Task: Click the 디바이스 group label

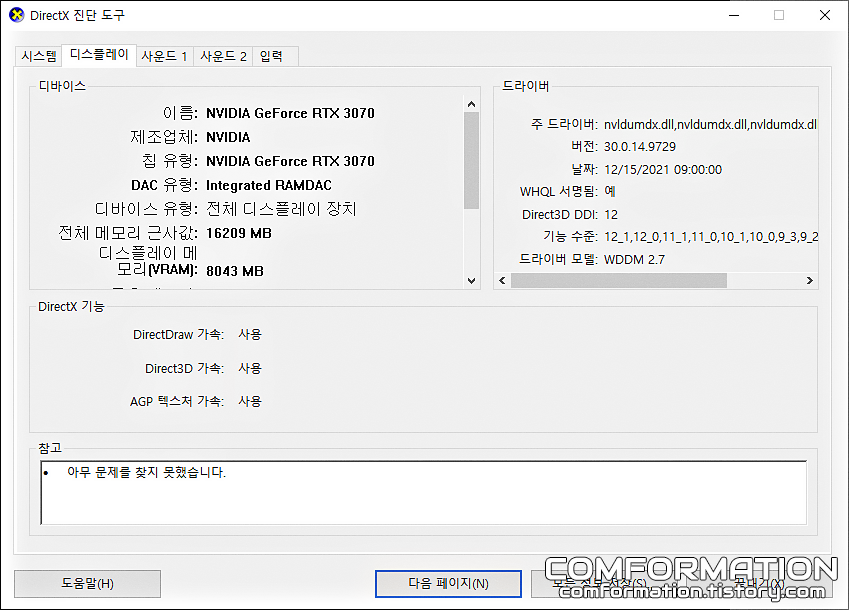Action: (x=62, y=86)
